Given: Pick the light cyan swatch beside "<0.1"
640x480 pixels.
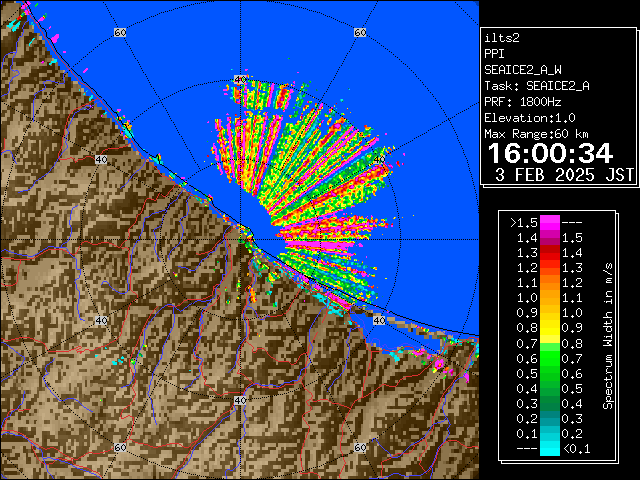Looking at the screenshot, I should [x=550, y=448].
